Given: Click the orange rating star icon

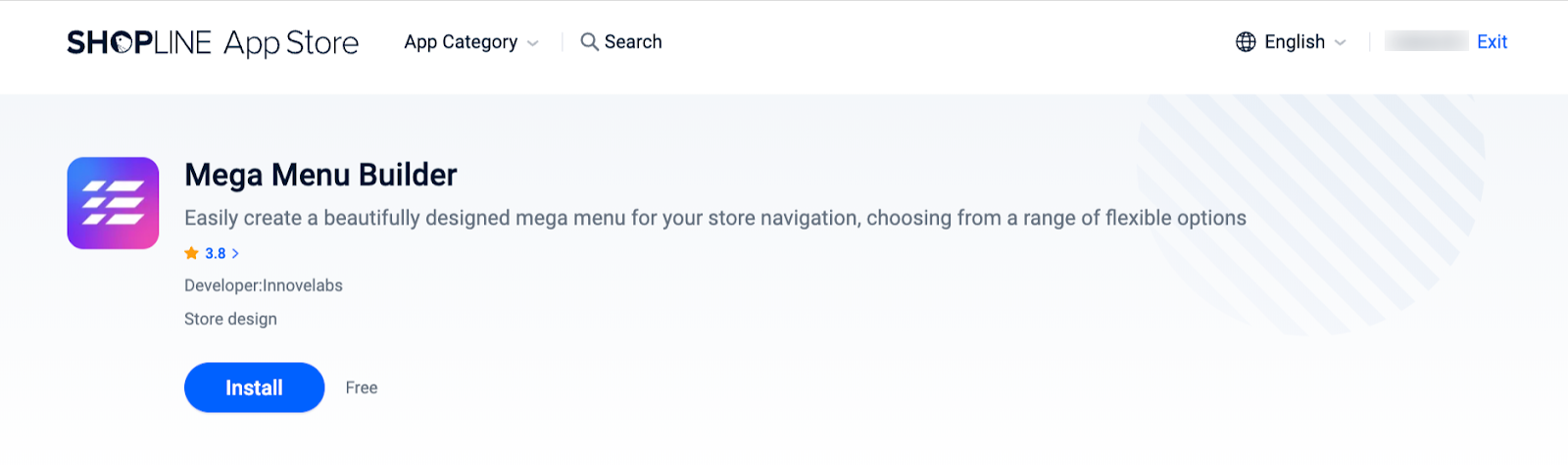Looking at the screenshot, I should 191,253.
